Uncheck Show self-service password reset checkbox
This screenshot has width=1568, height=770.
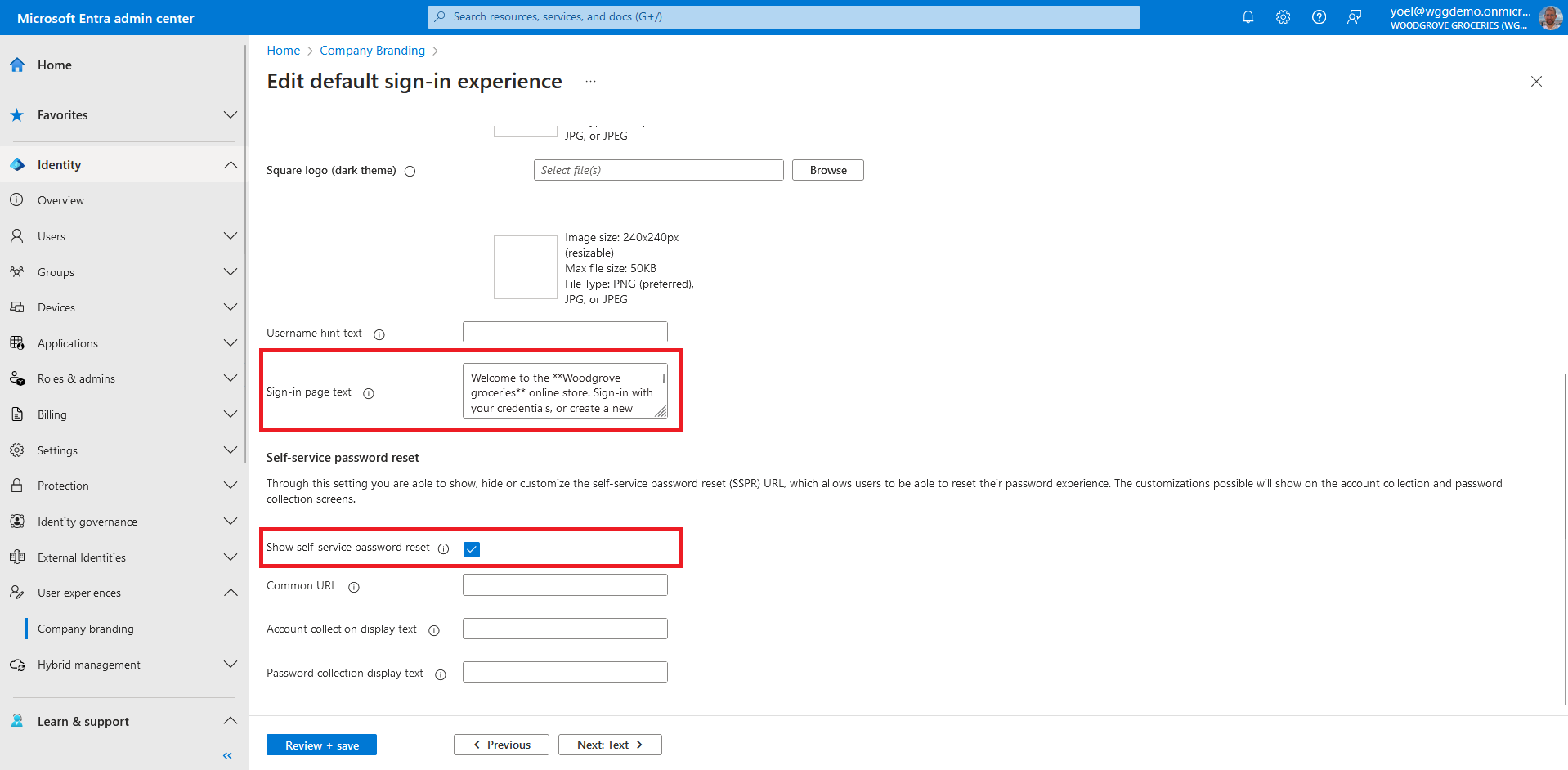472,549
